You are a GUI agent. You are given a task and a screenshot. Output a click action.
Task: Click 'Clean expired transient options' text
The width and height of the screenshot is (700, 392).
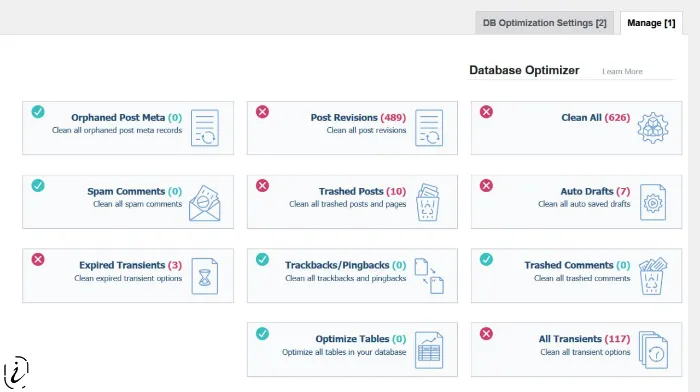pos(128,278)
